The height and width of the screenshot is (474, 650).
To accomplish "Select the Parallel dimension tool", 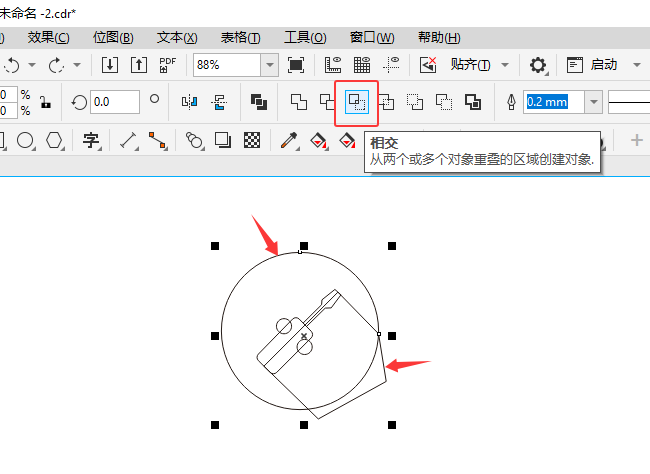I will point(129,141).
